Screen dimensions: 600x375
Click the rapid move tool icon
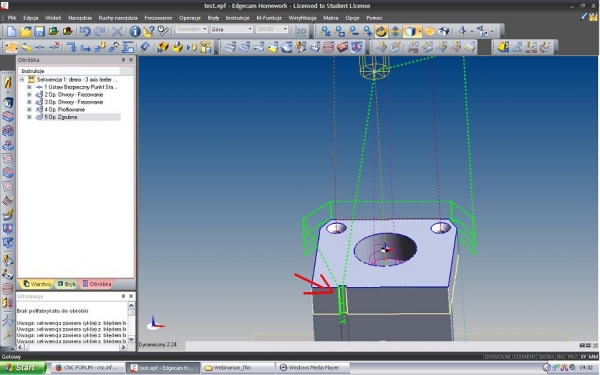point(71,47)
